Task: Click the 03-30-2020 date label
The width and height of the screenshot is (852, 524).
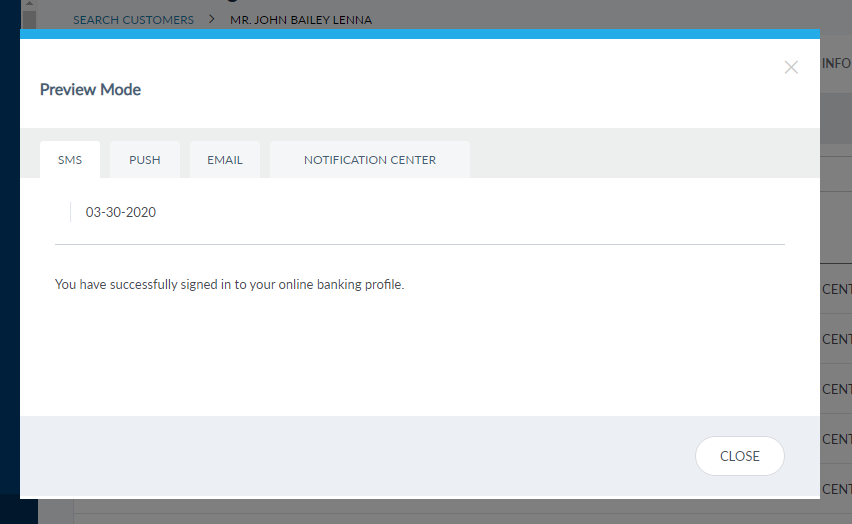Action: click(121, 212)
